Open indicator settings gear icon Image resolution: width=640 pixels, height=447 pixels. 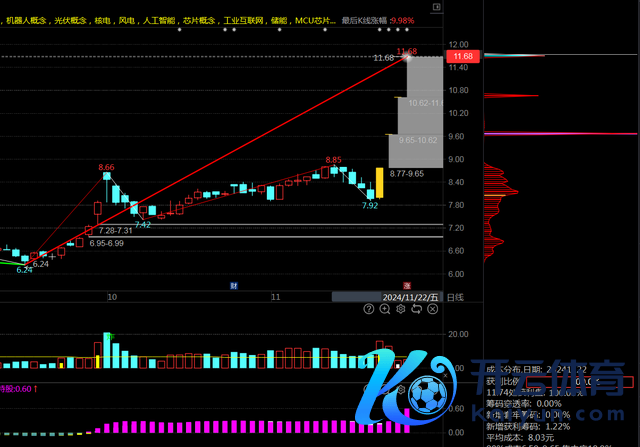click(x=400, y=309)
